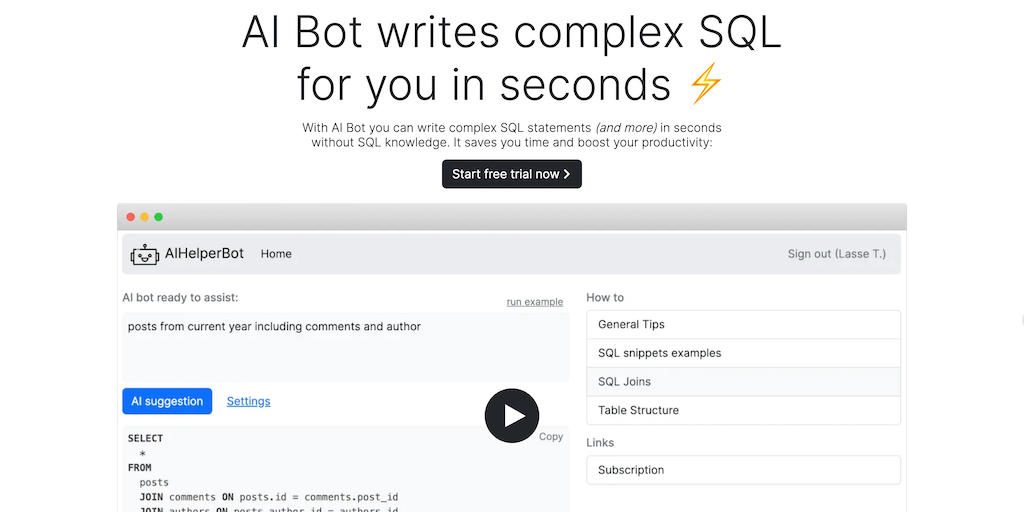Screen dimensions: 1024x512
Task: Click the red window close dot
Action: coord(131,217)
